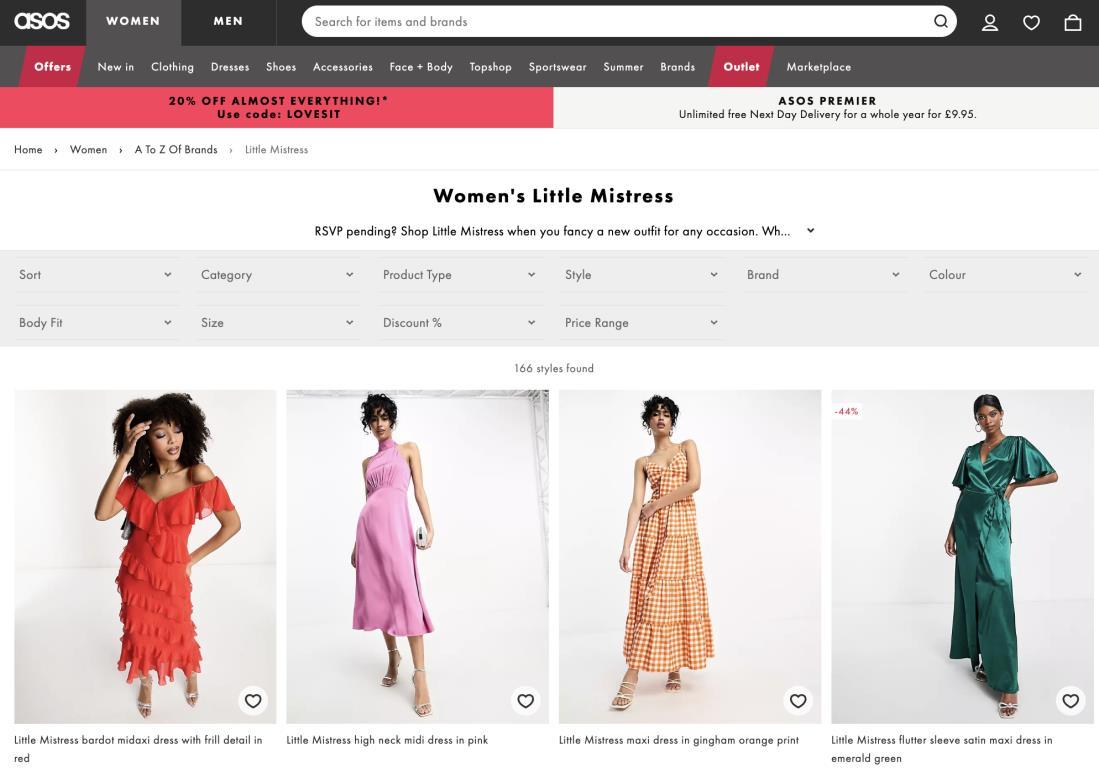Viewport: 1099px width, 774px height.
Task: Open the Brands menu
Action: tap(678, 67)
